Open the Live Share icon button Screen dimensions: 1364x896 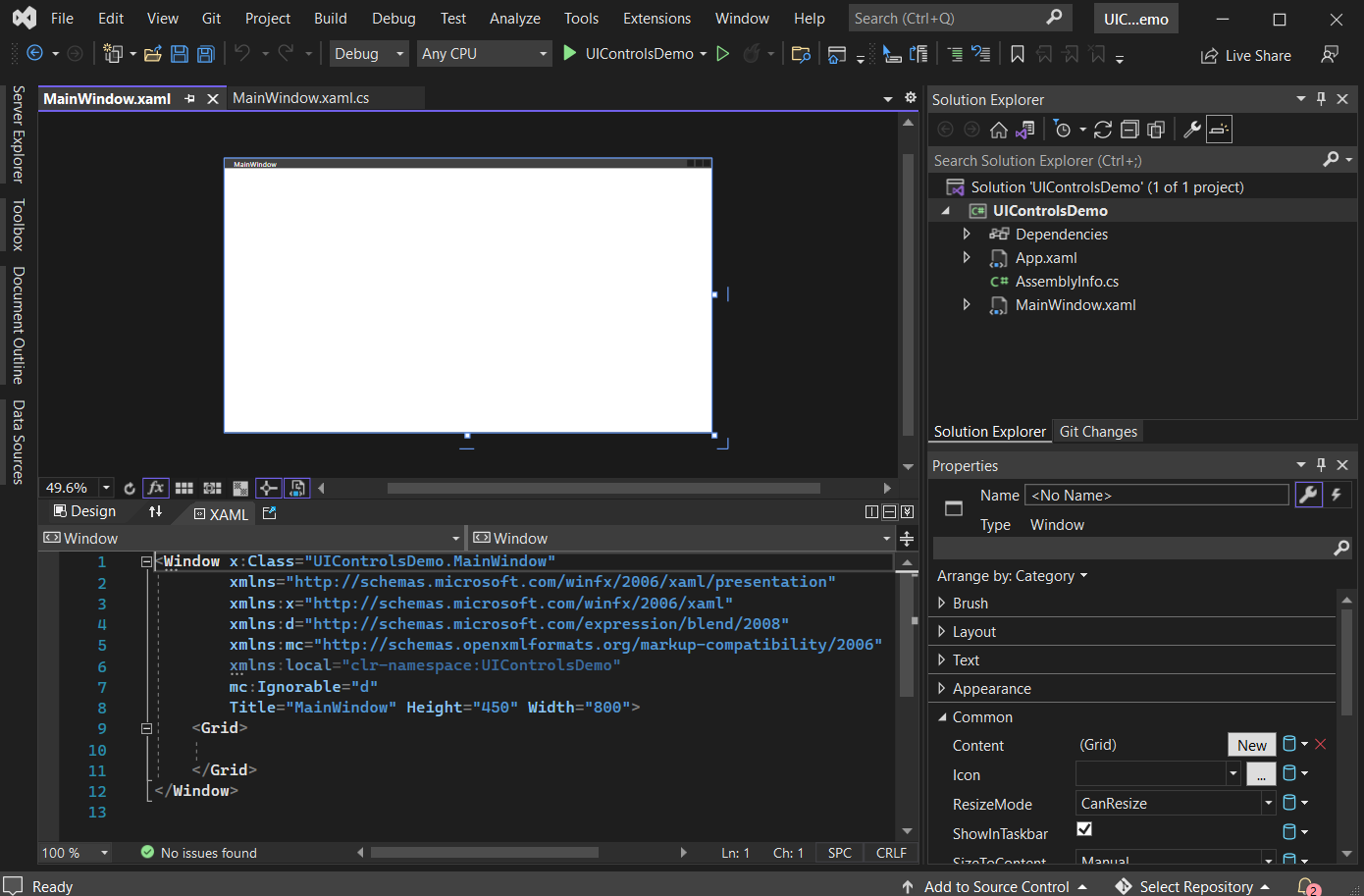click(1246, 56)
